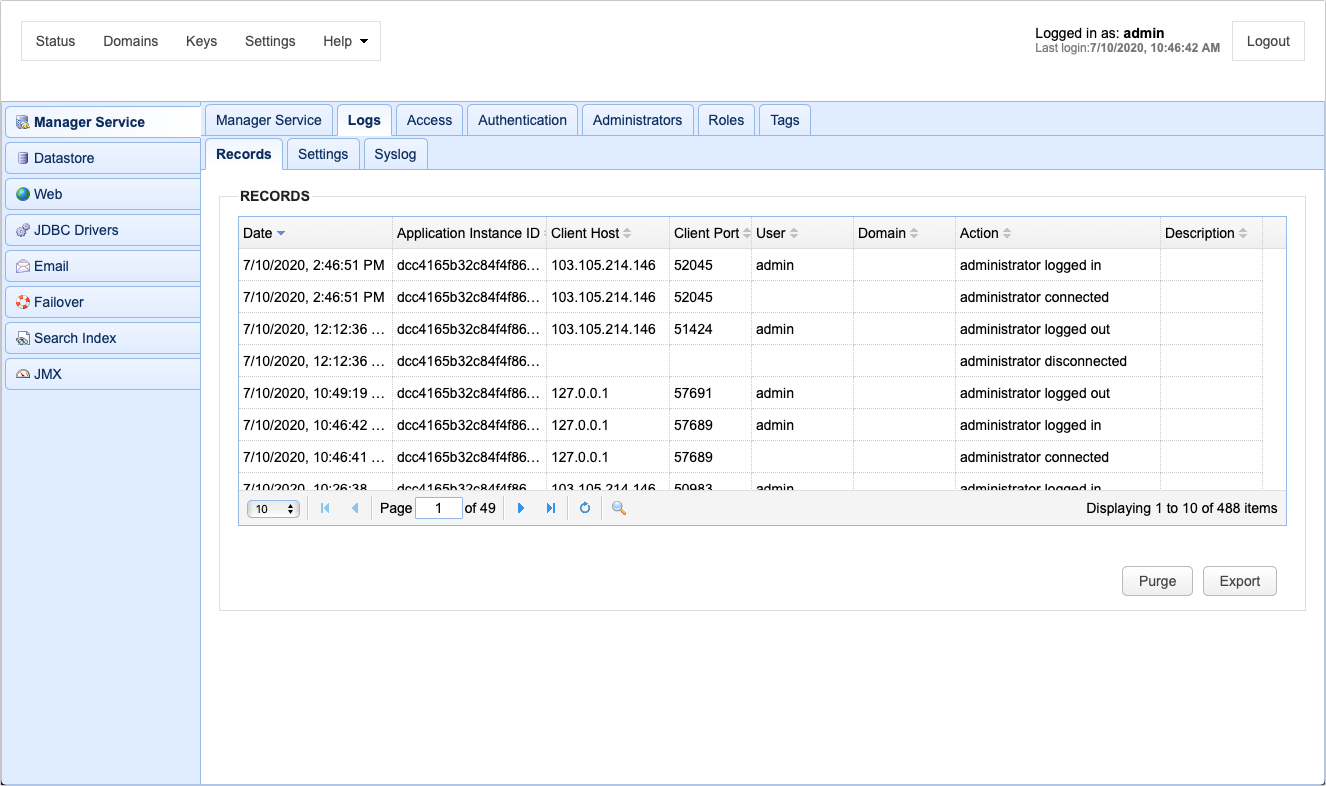Click the client port cell 51424
1326x786 pixels.
click(x=712, y=329)
